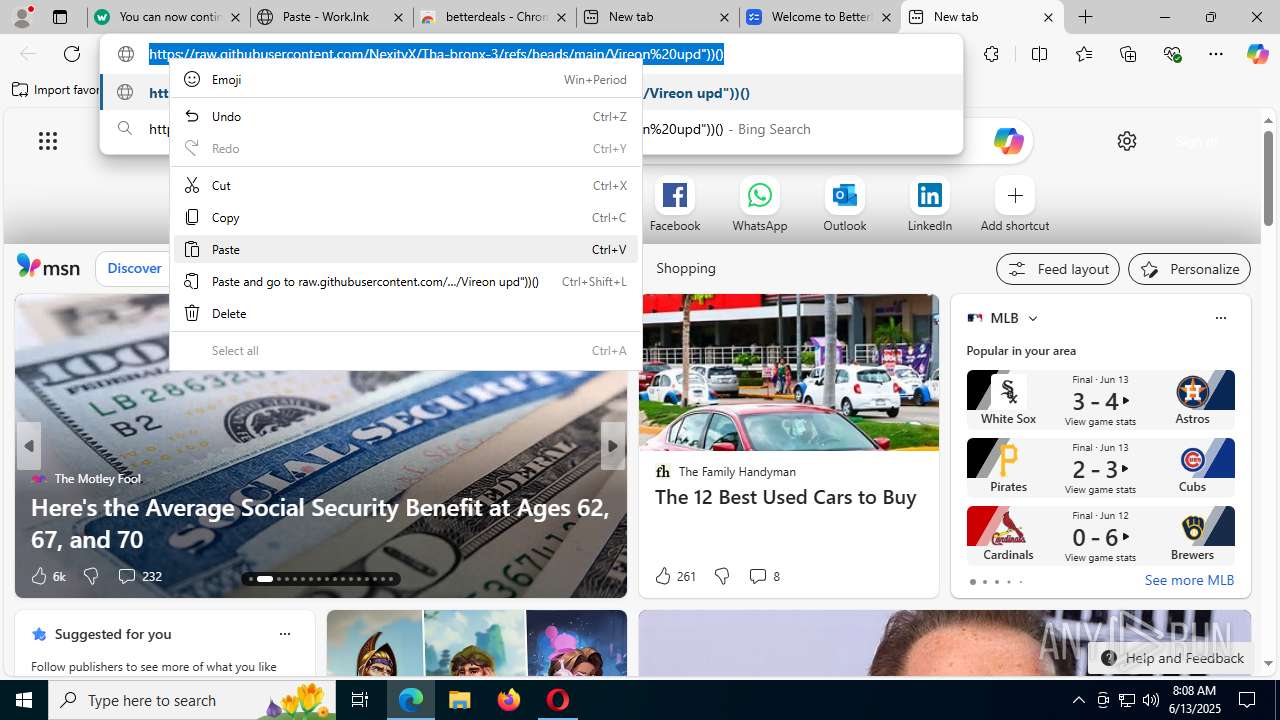Screen dimensions: 1280x720
Task: Open the LinkedIn shortcut
Action: [930, 205]
